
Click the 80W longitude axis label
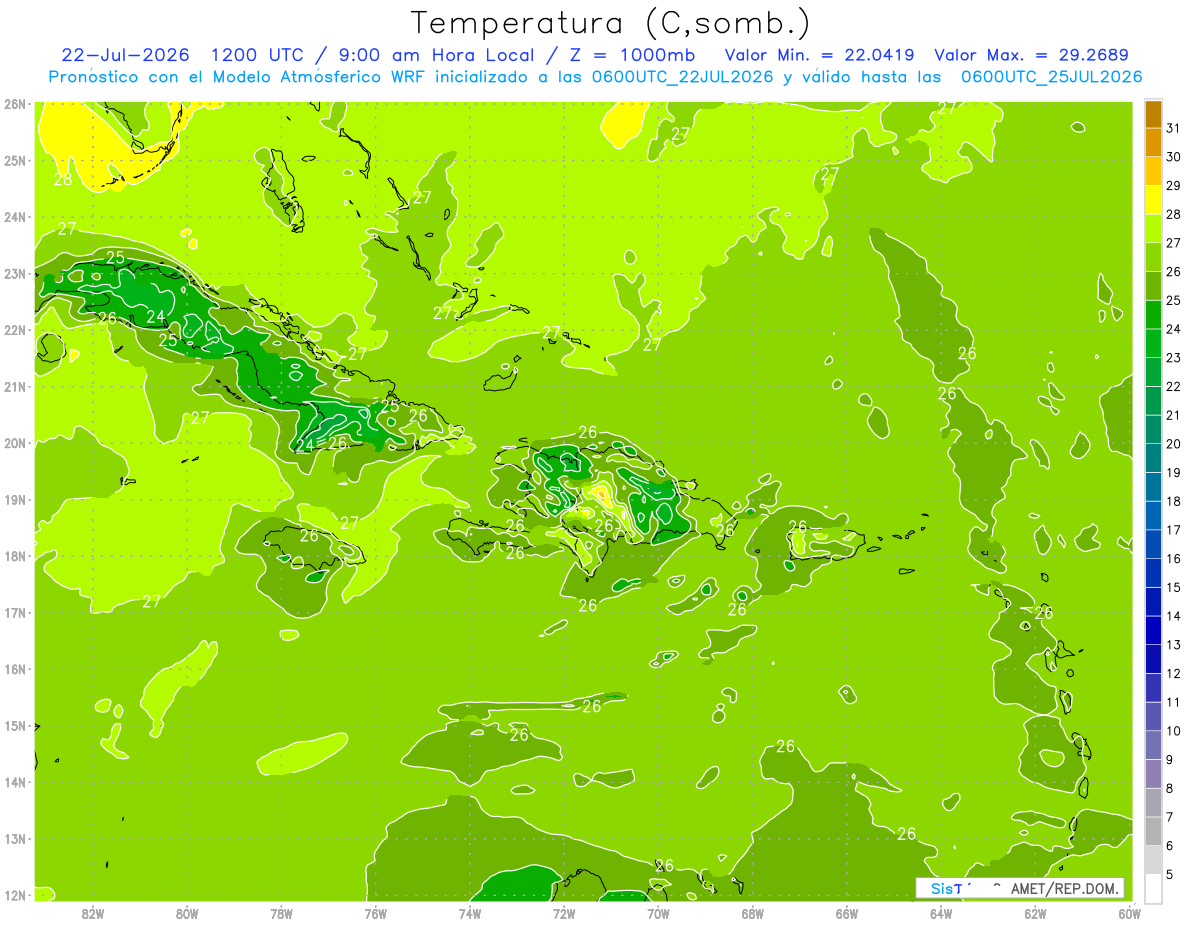[x=187, y=913]
